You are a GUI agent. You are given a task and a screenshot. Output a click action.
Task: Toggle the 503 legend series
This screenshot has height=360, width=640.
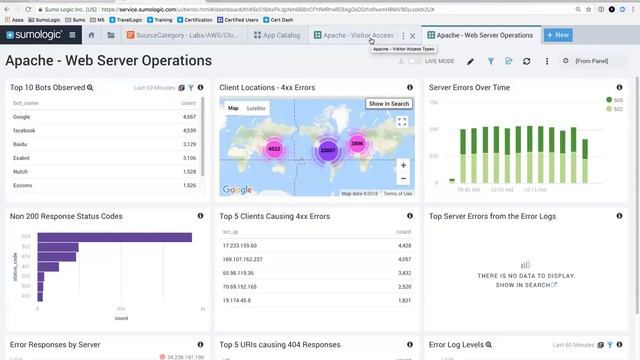(x=614, y=109)
